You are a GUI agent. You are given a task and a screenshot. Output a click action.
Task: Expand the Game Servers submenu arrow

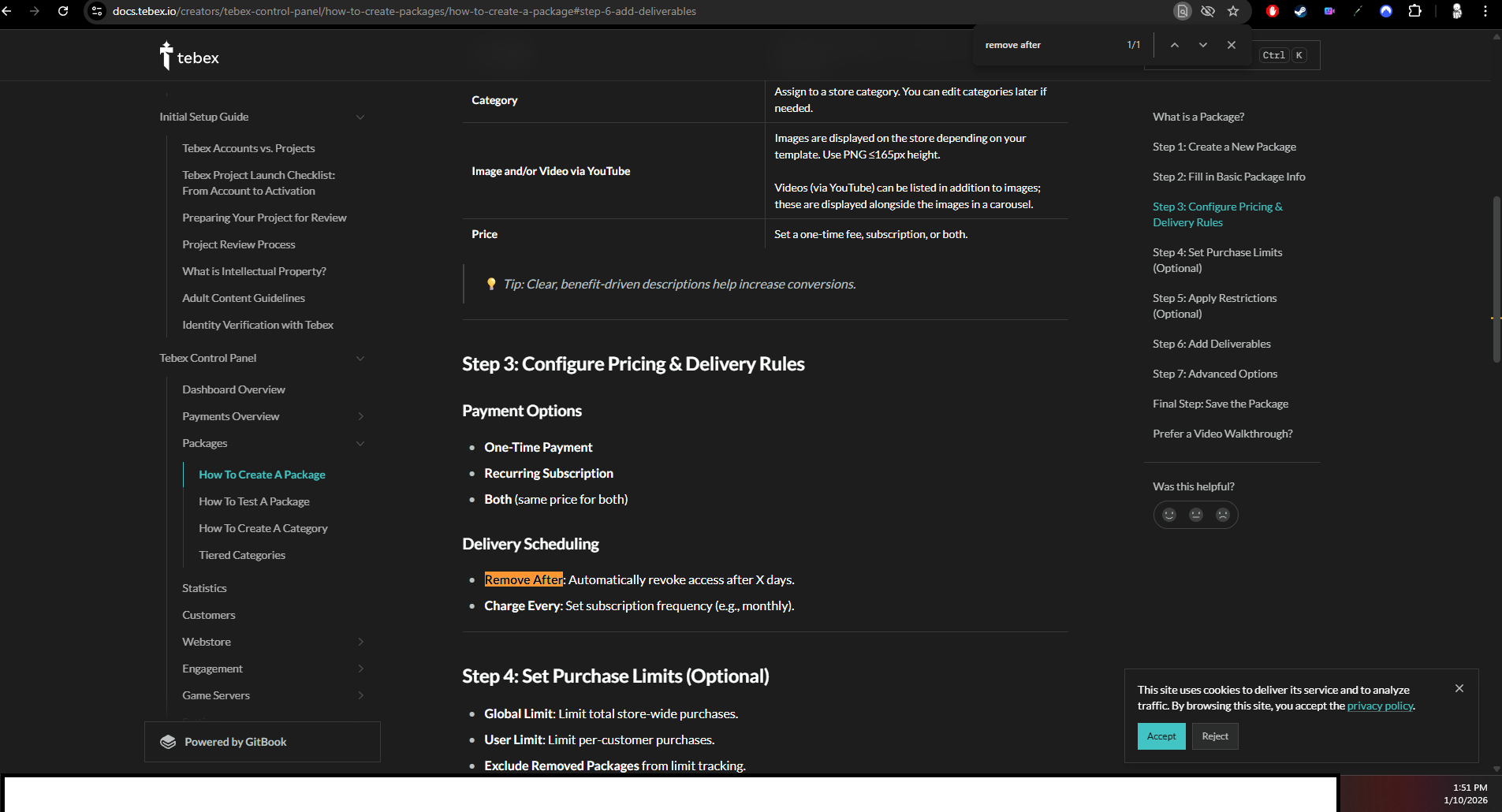pyautogui.click(x=361, y=695)
